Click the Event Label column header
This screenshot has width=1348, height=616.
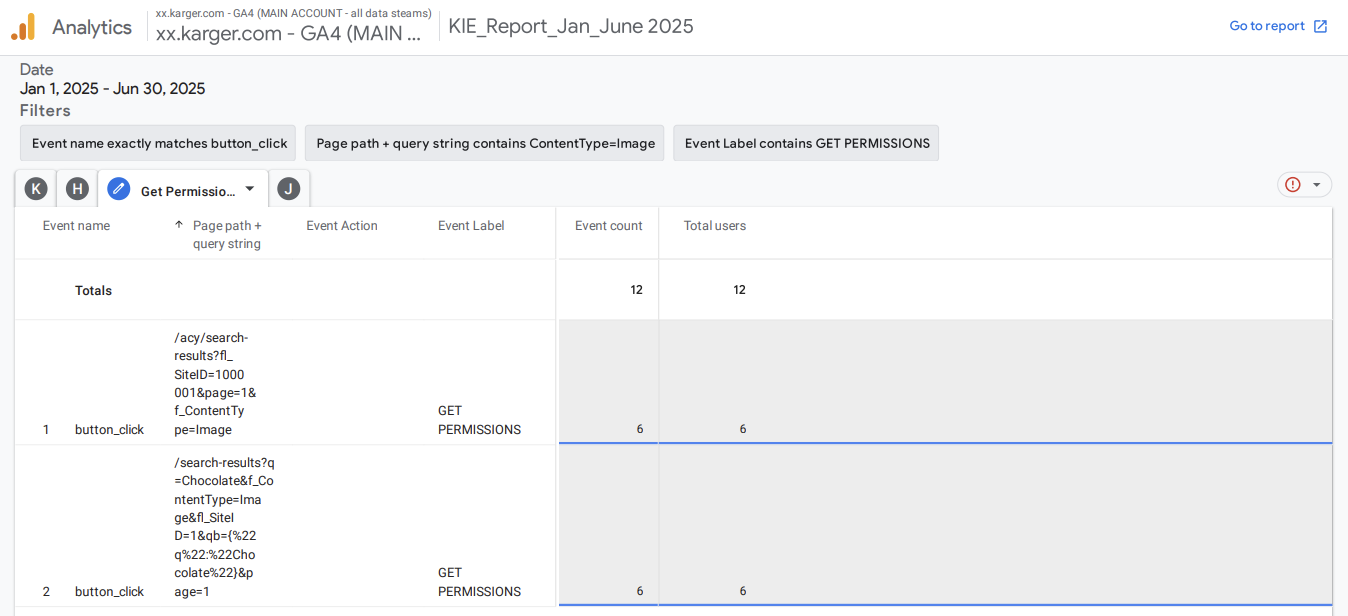[471, 226]
